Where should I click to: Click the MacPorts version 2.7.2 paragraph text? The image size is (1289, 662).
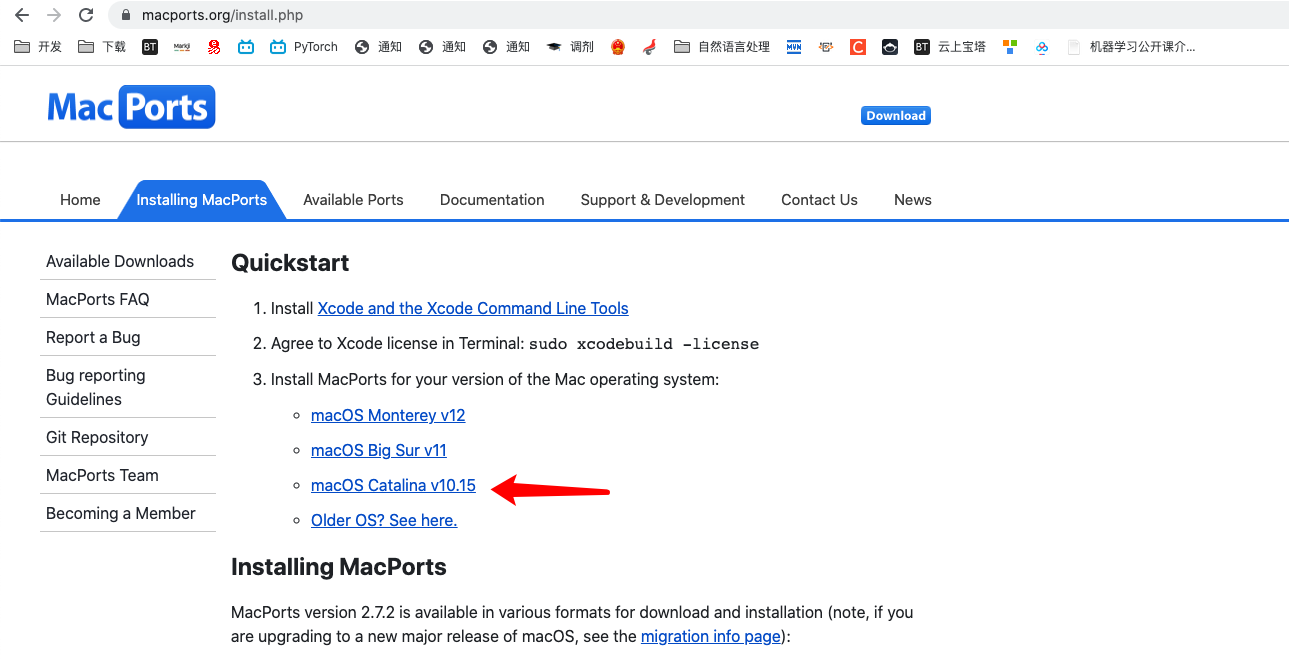(x=572, y=624)
